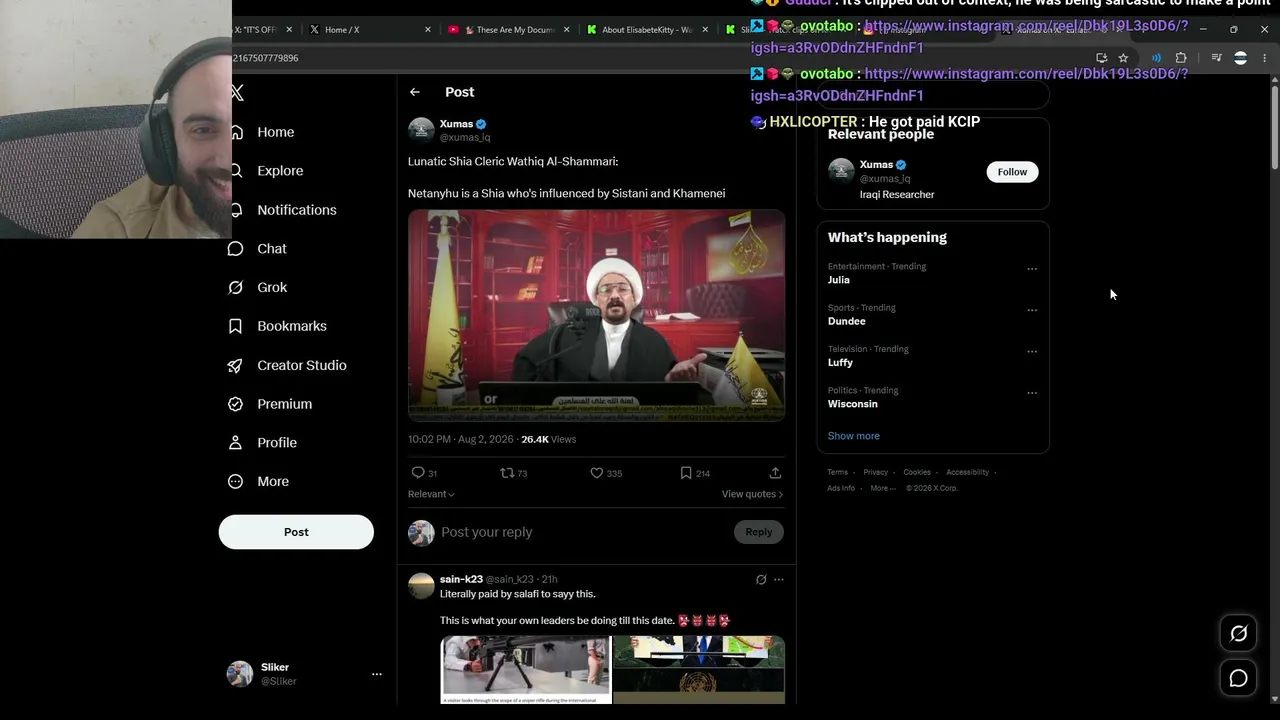The height and width of the screenshot is (720, 1280).
Task: Expand the More footer menu
Action: pos(883,488)
